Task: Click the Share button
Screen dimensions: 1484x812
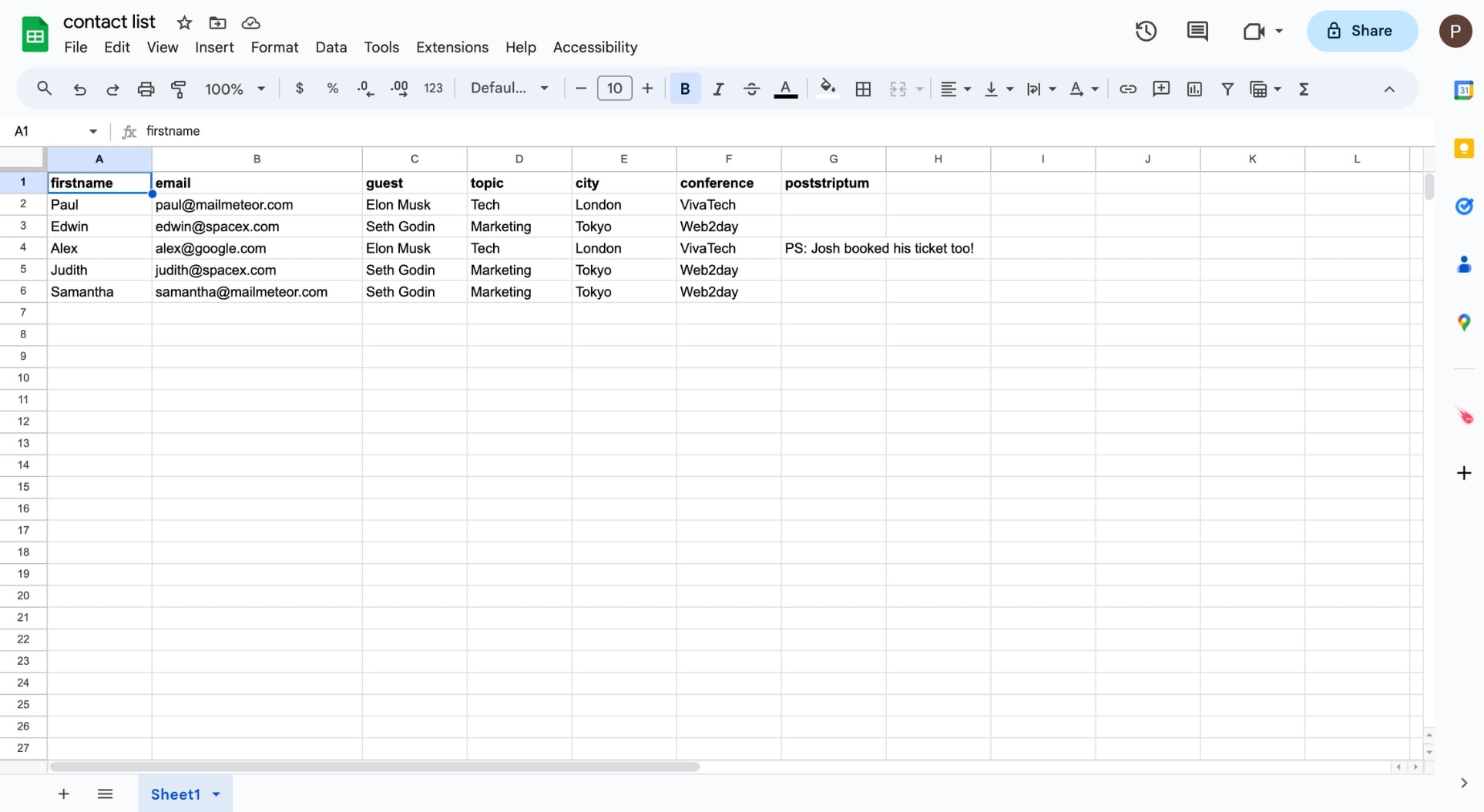Action: [x=1361, y=31]
